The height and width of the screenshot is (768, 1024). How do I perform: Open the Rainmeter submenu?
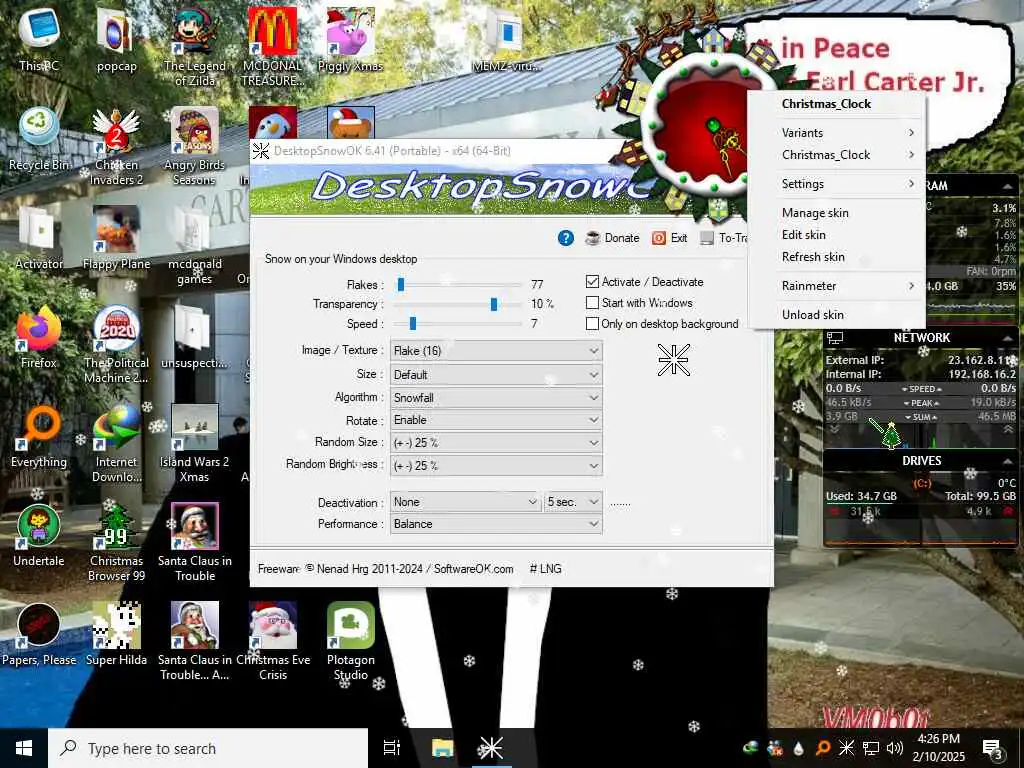pyautogui.click(x=837, y=285)
